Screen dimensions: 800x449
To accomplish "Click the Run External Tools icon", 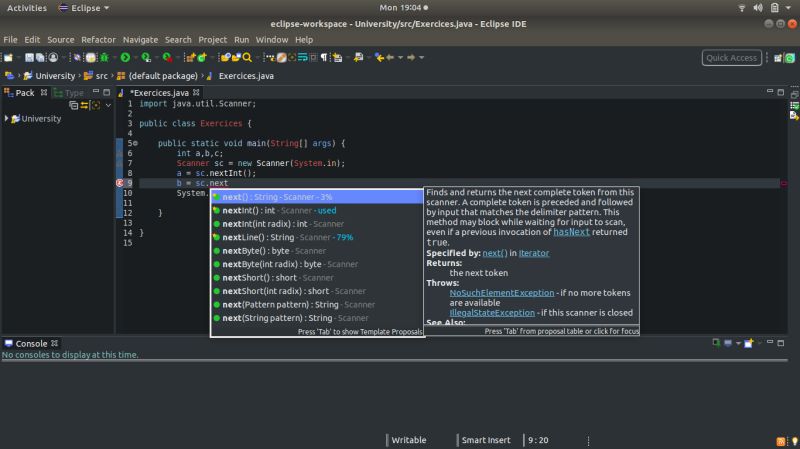I will pos(167,58).
